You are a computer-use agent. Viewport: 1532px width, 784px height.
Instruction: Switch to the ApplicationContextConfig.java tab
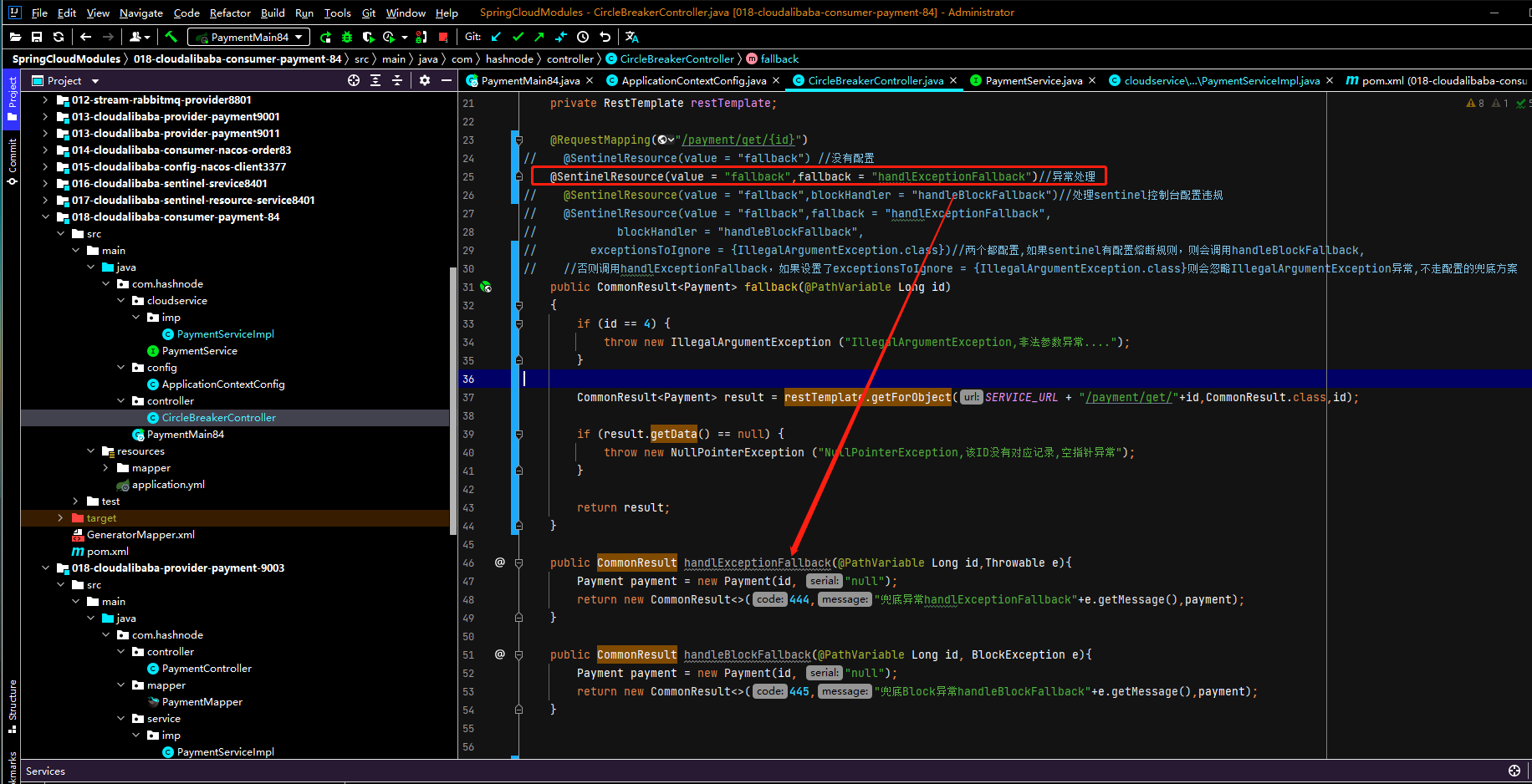tap(694, 80)
